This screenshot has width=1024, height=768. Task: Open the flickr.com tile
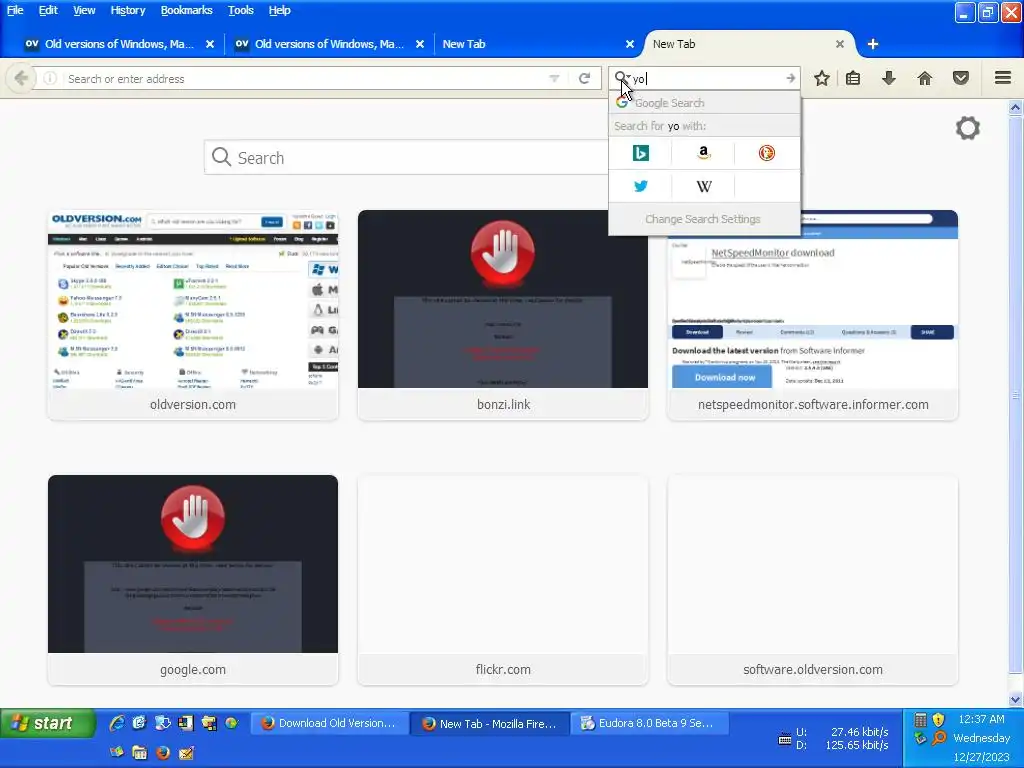point(503,580)
